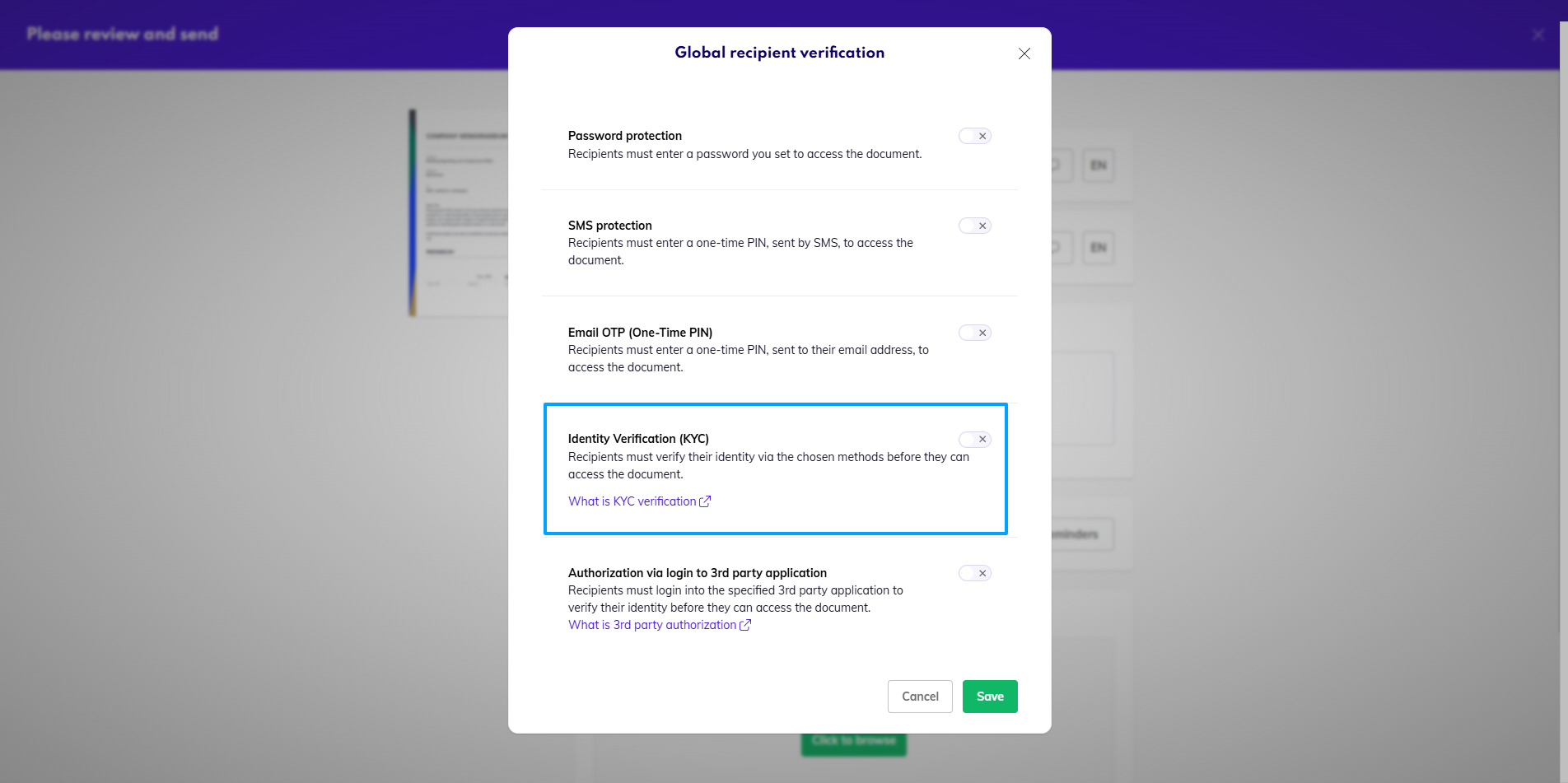Open the 'What is KYC verification' link

coord(632,501)
